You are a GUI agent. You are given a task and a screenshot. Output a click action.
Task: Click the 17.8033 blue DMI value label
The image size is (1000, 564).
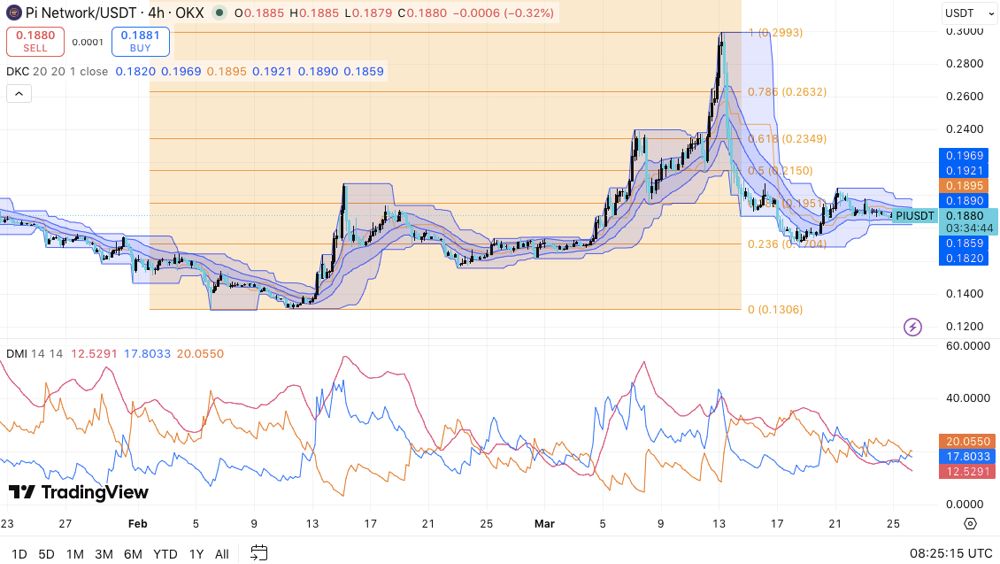[x=968, y=456]
